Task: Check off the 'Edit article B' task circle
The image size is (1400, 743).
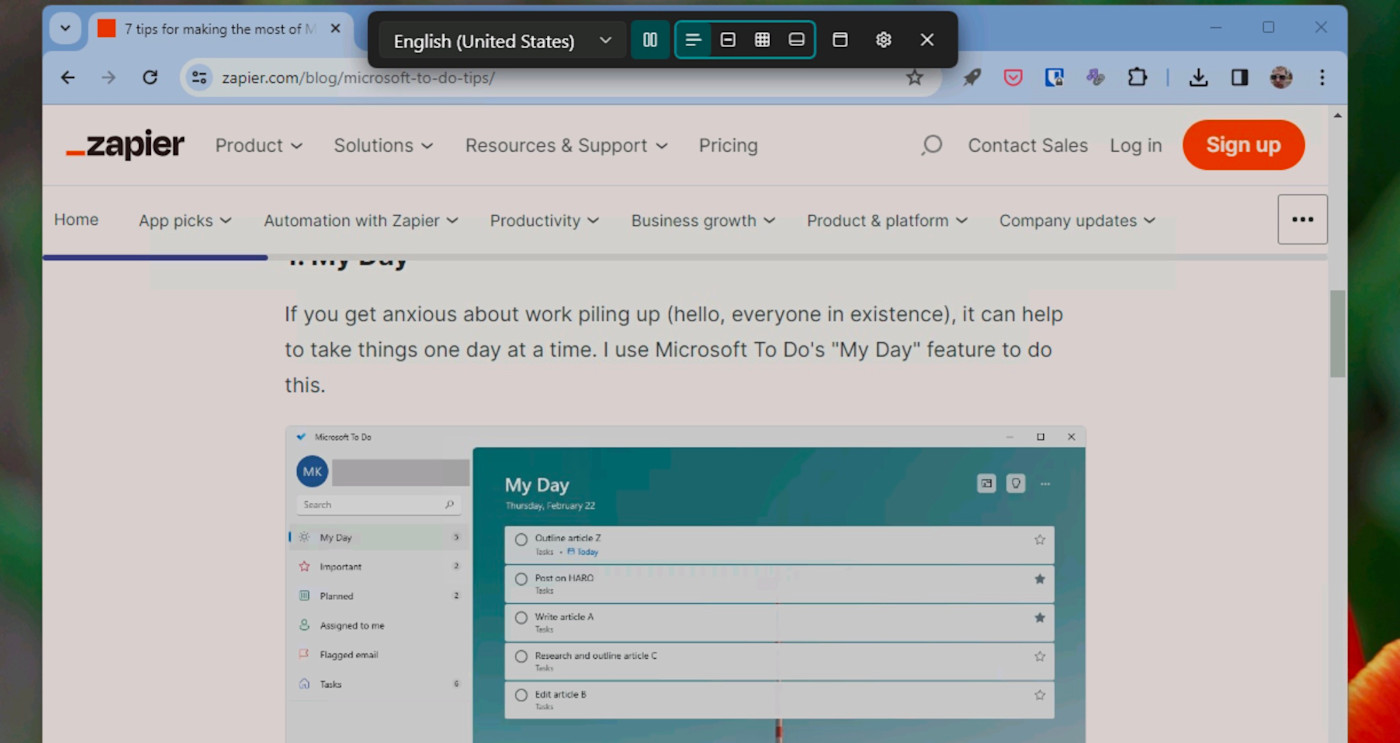Action: click(521, 695)
